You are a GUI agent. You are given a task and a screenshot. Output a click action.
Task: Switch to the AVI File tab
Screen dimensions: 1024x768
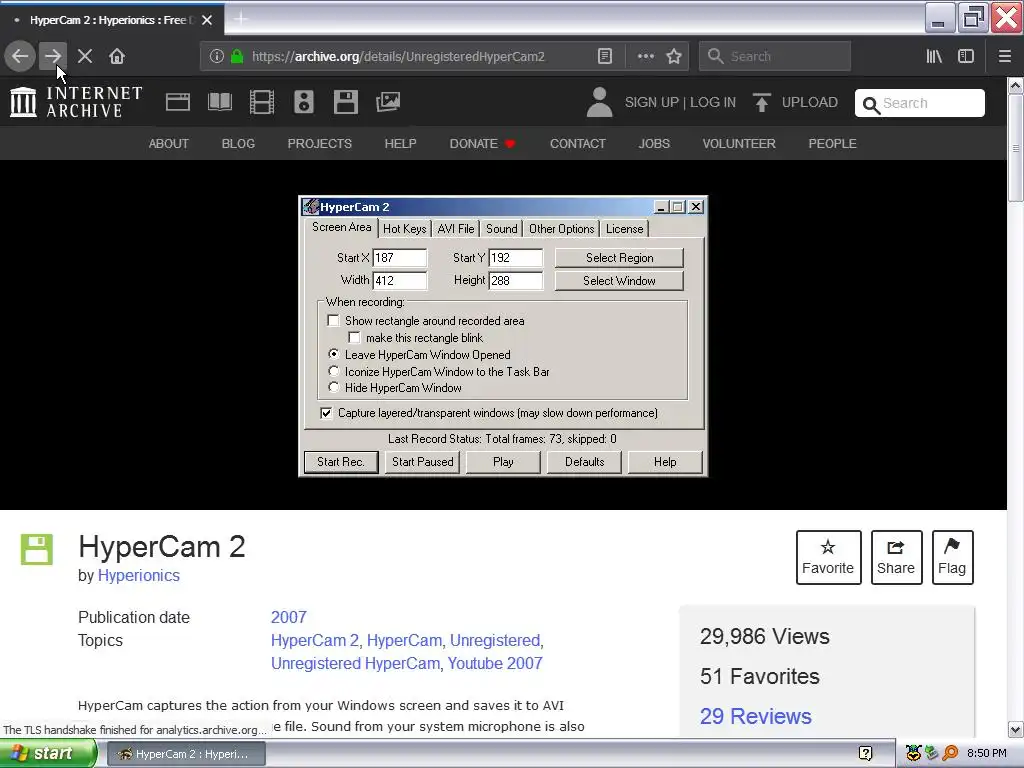coord(456,229)
